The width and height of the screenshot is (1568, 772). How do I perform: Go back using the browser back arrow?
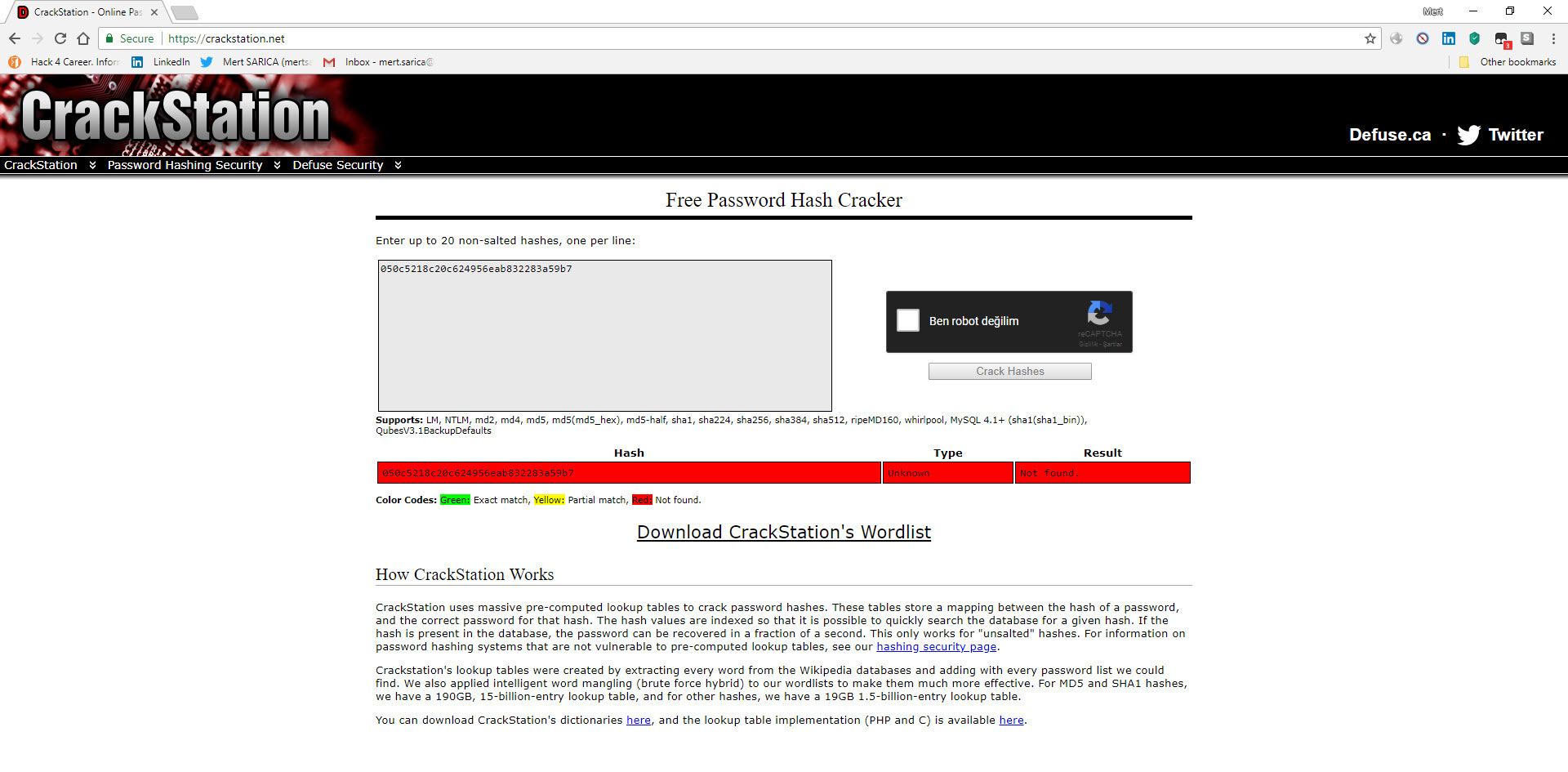coord(15,38)
